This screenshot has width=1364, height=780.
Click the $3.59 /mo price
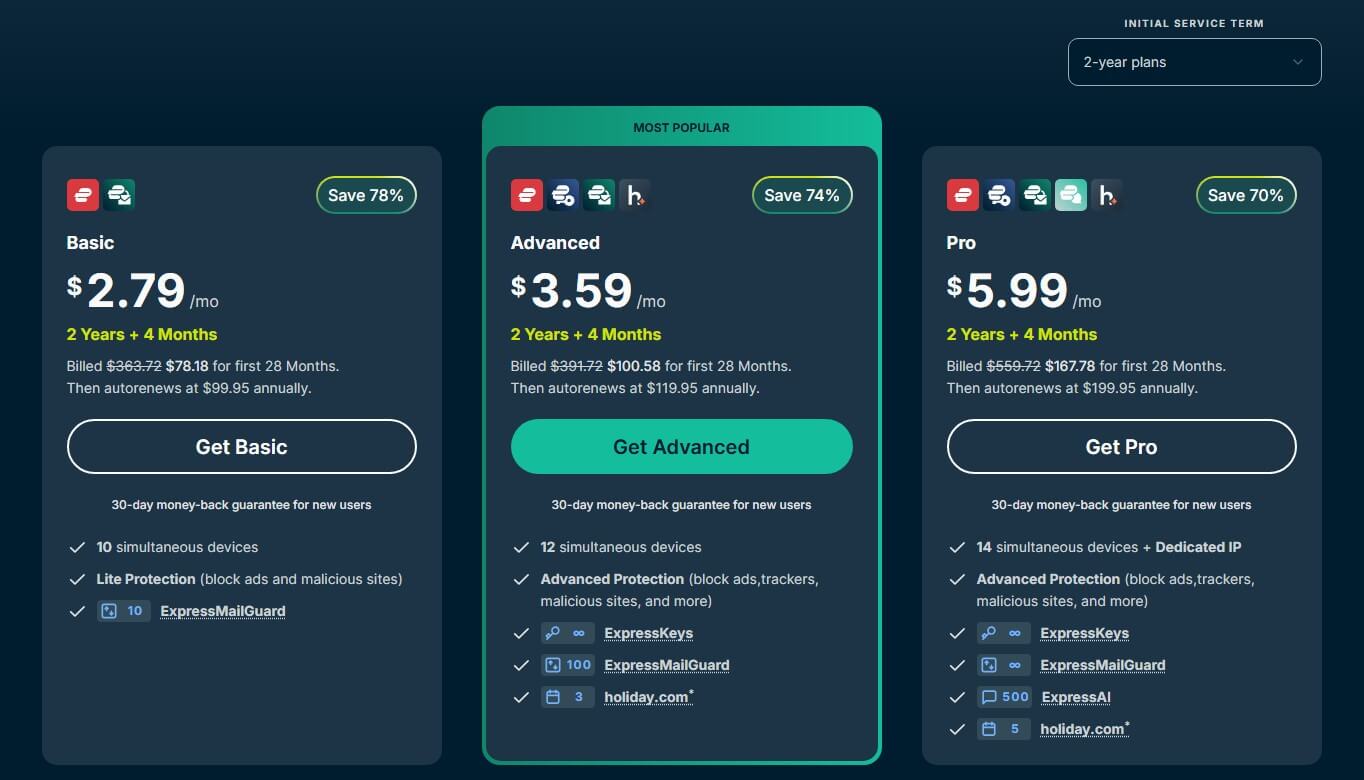(x=588, y=291)
